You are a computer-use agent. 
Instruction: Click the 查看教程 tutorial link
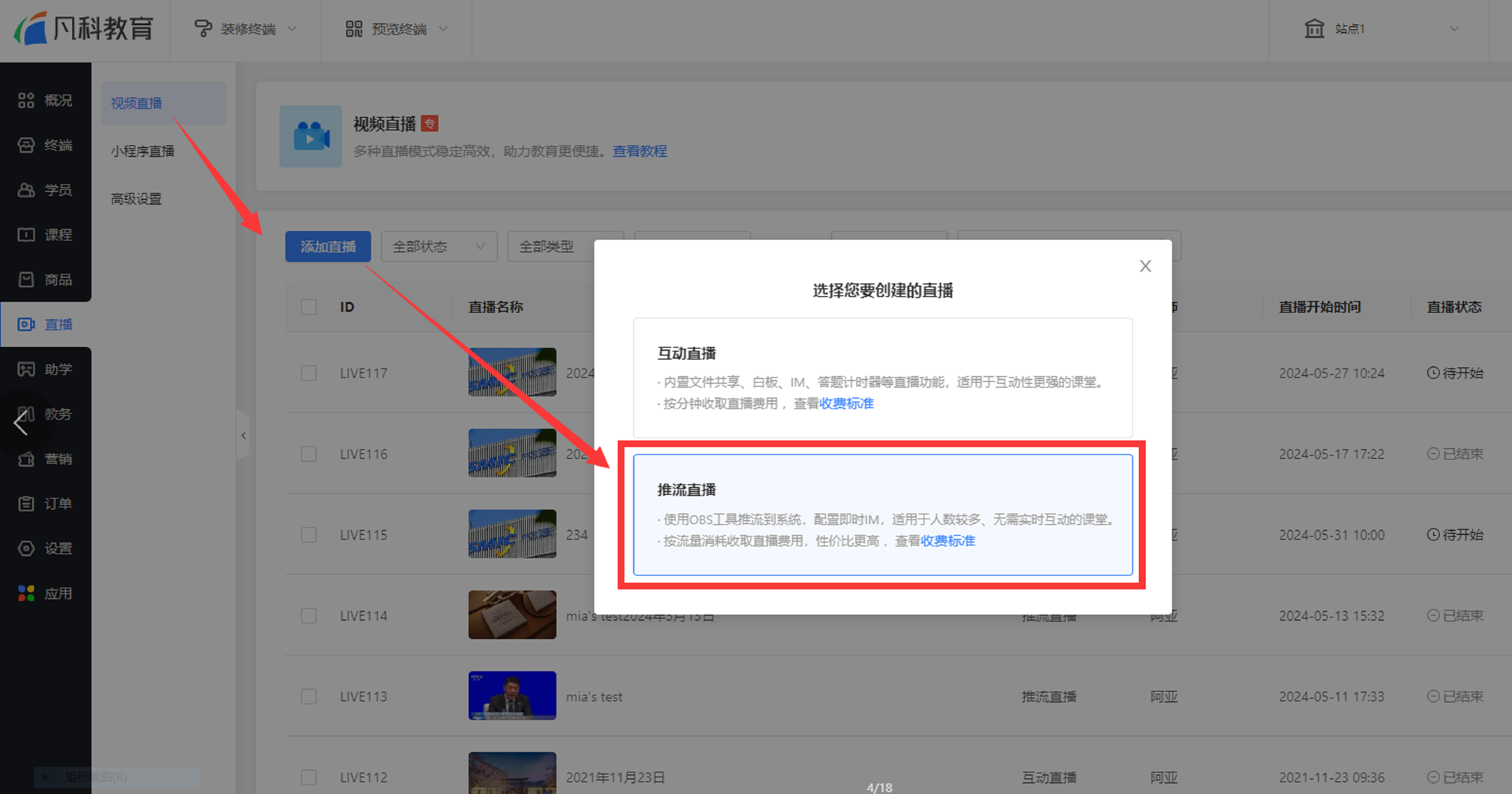(x=639, y=151)
